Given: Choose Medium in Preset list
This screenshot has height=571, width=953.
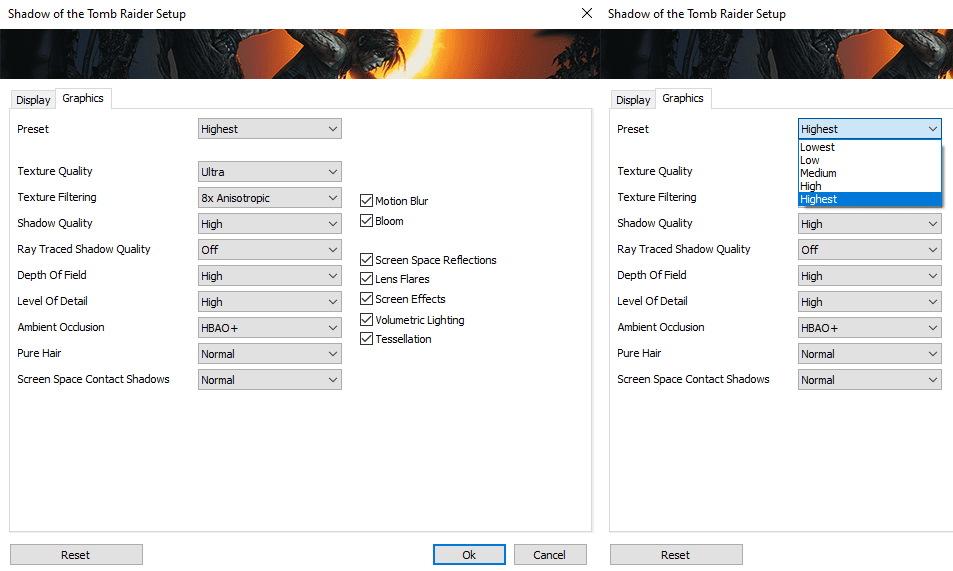Looking at the screenshot, I should pyautogui.click(x=869, y=173).
